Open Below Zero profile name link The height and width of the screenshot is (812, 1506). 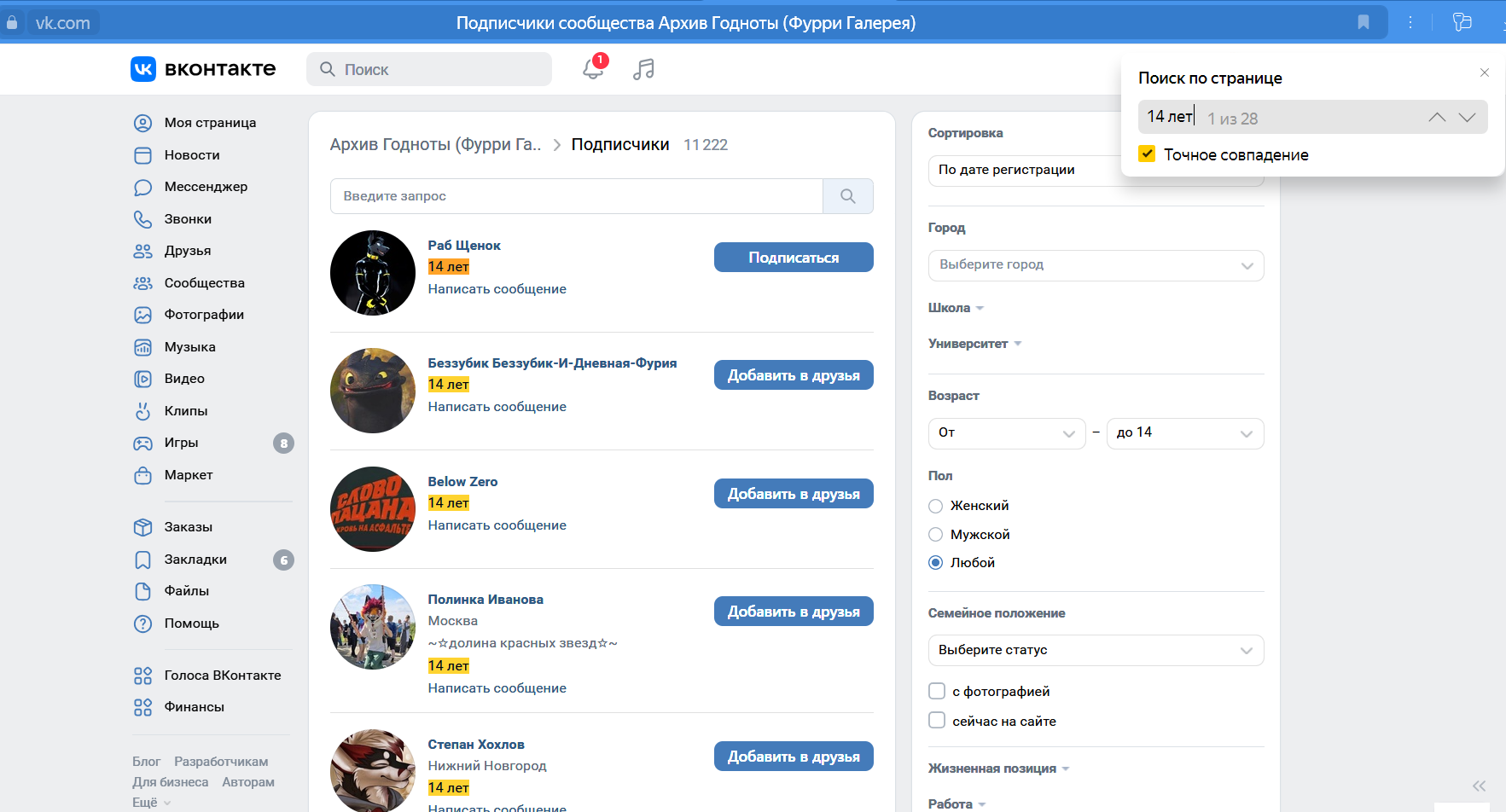pyautogui.click(x=462, y=482)
